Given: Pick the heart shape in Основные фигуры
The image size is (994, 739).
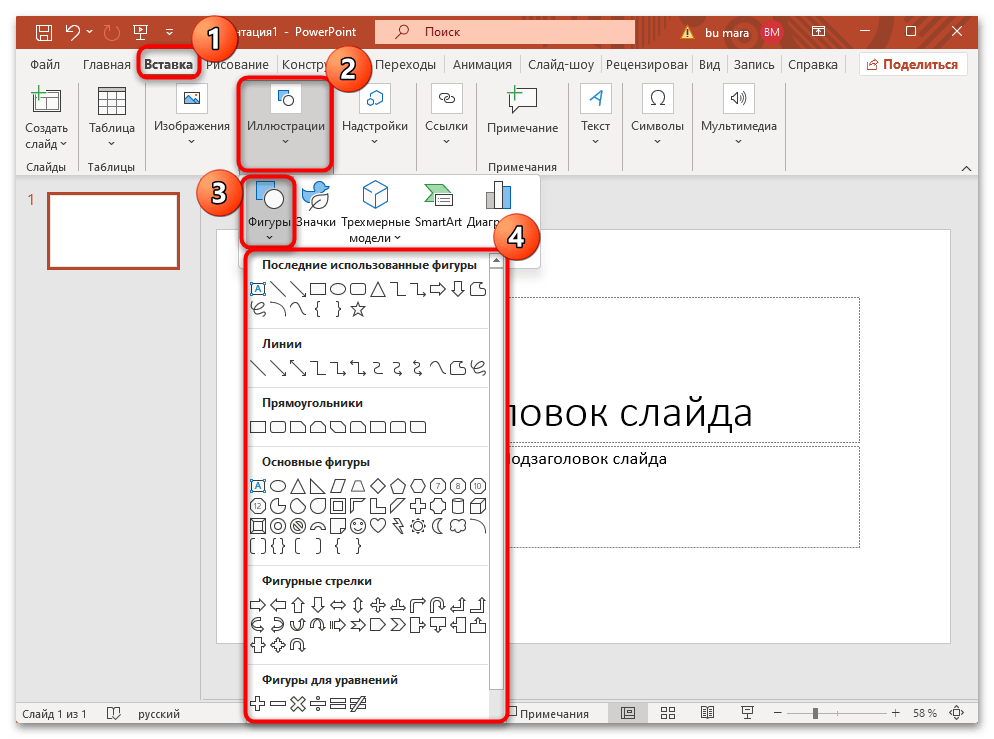Looking at the screenshot, I should 378,525.
